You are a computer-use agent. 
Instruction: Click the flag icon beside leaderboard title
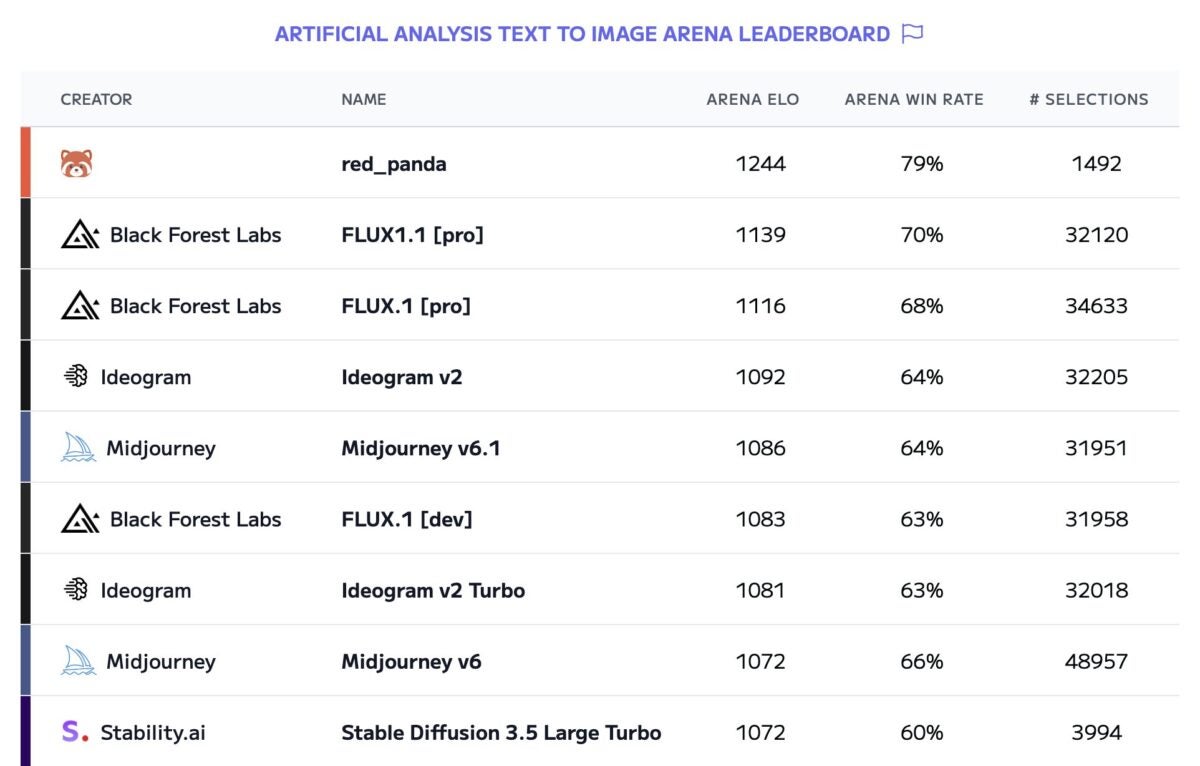click(x=912, y=34)
